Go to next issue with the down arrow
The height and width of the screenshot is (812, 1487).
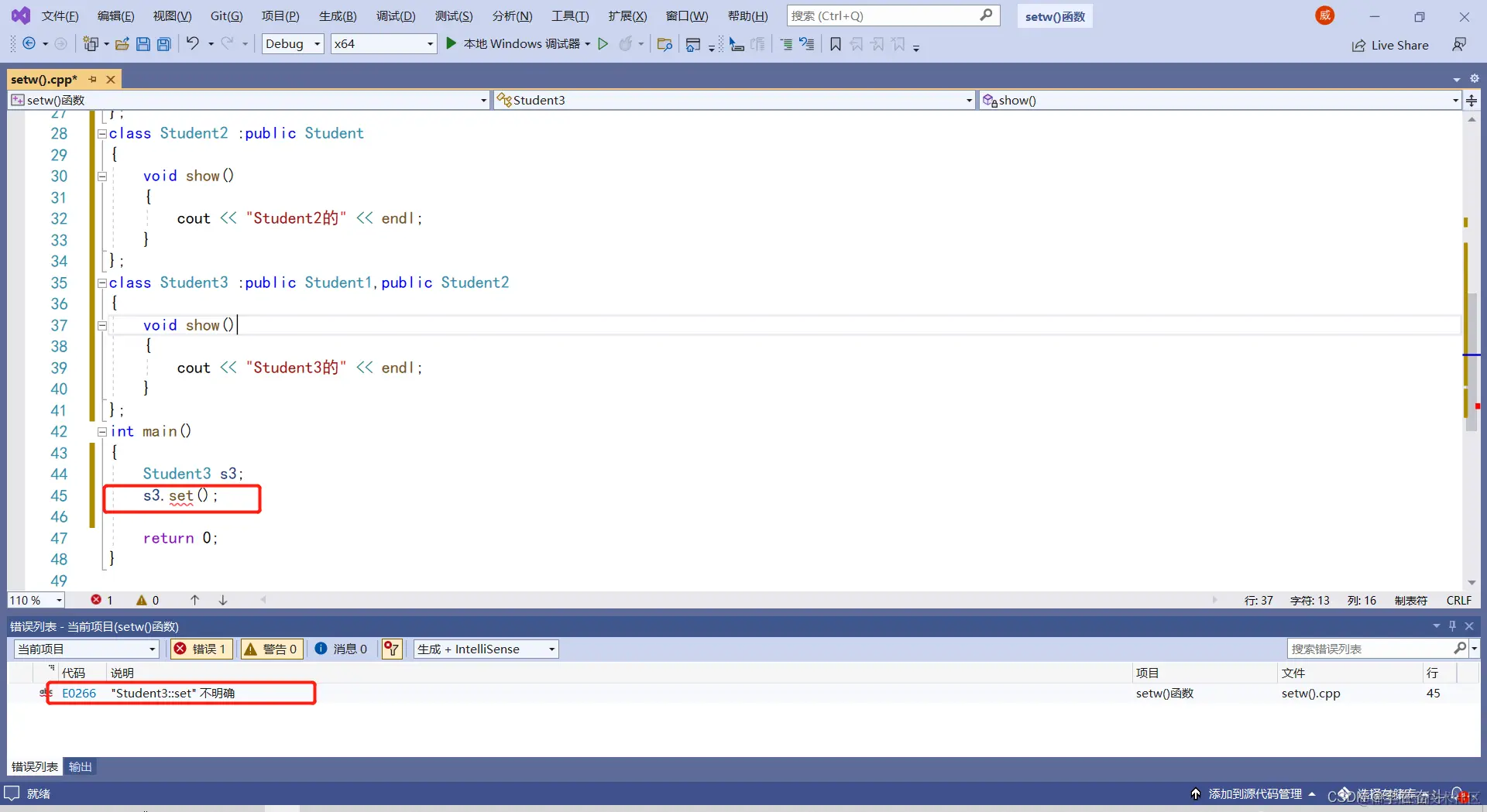click(222, 600)
